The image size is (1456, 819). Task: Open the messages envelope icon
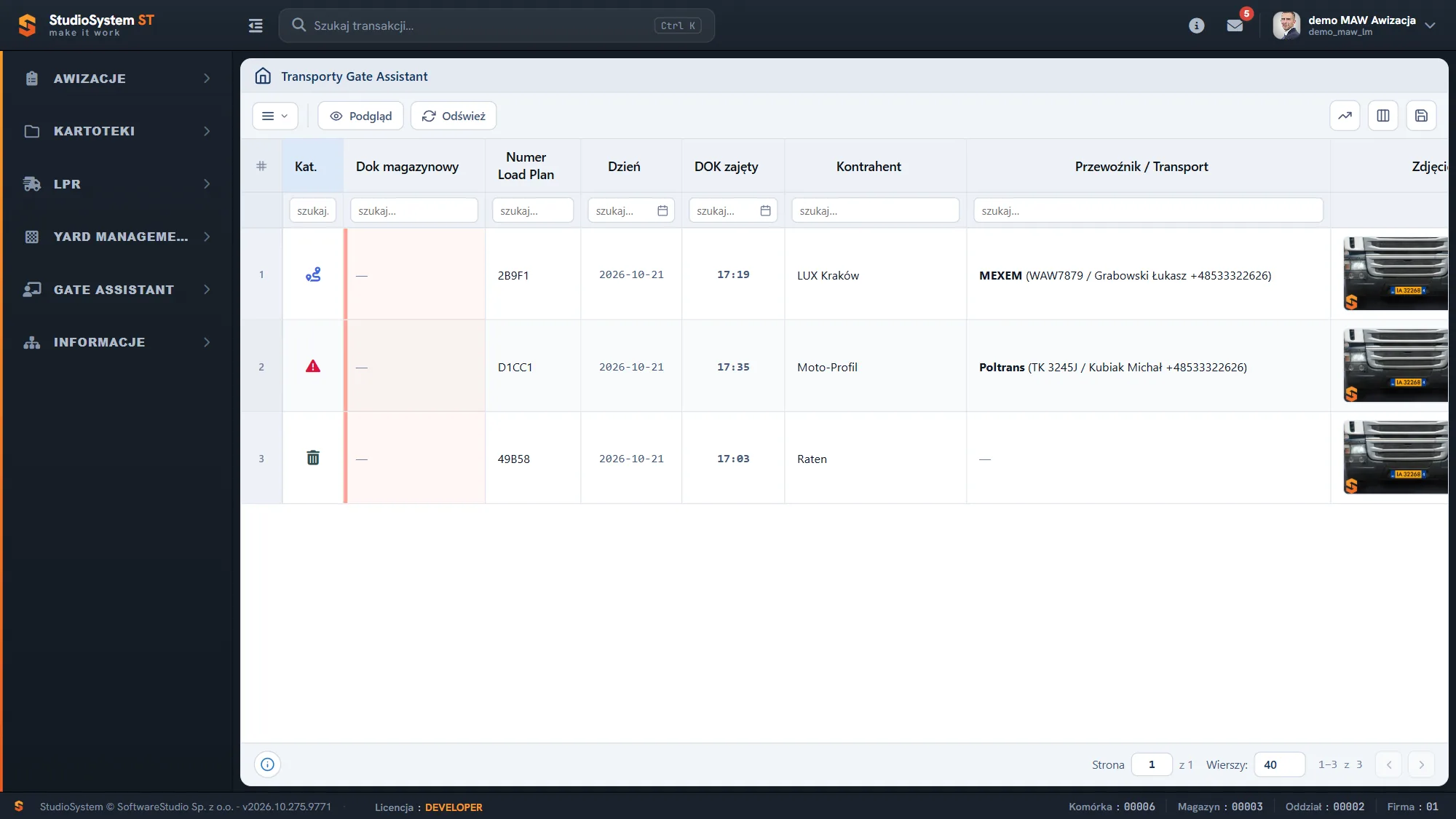[1235, 25]
